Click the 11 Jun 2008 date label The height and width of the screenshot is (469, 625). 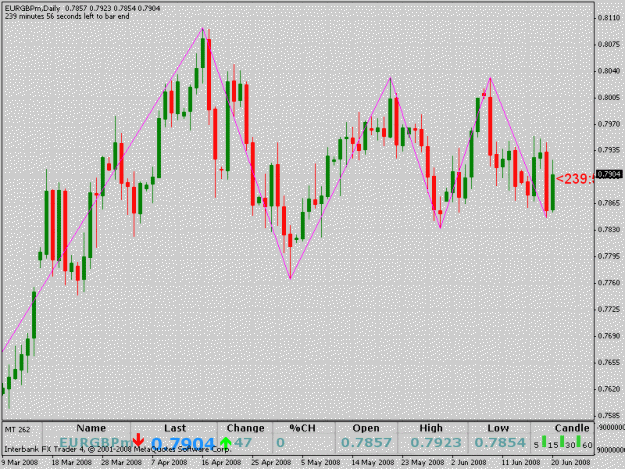521,462
